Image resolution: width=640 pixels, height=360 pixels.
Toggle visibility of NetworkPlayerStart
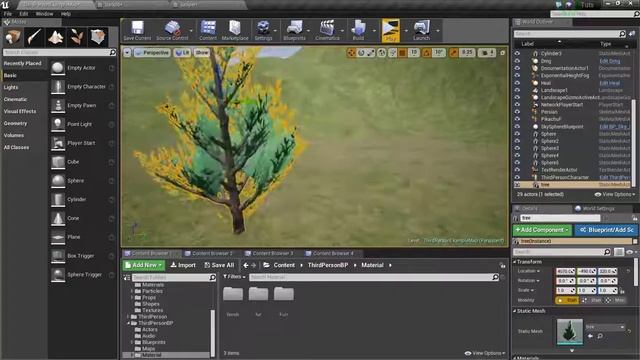[517, 104]
